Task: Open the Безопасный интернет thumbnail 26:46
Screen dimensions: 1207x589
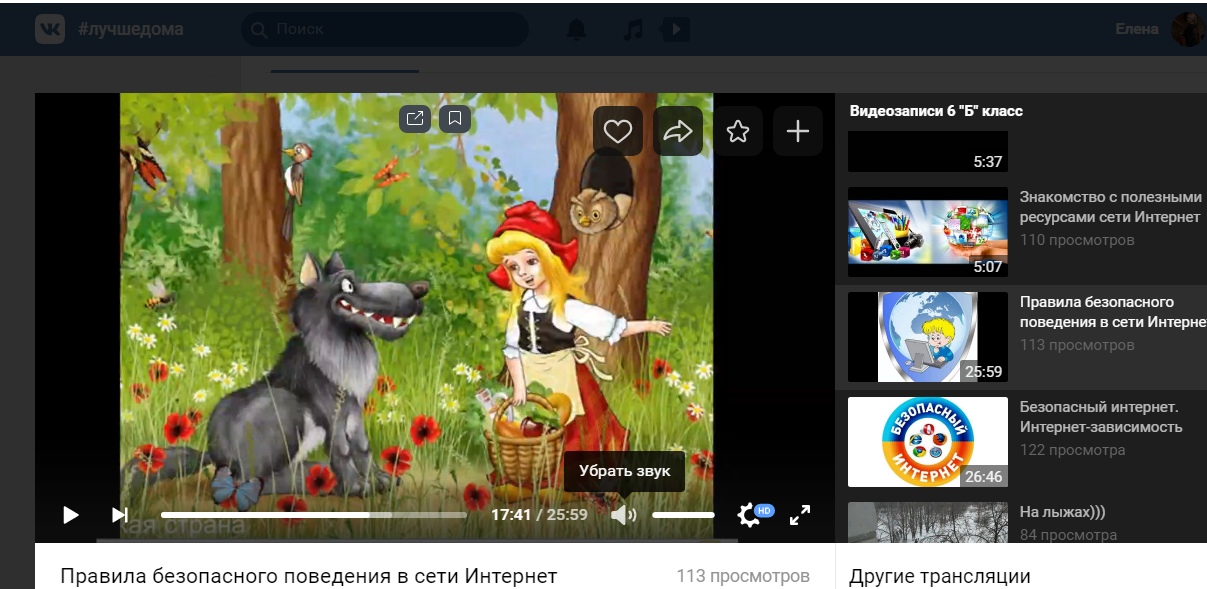Action: point(928,442)
